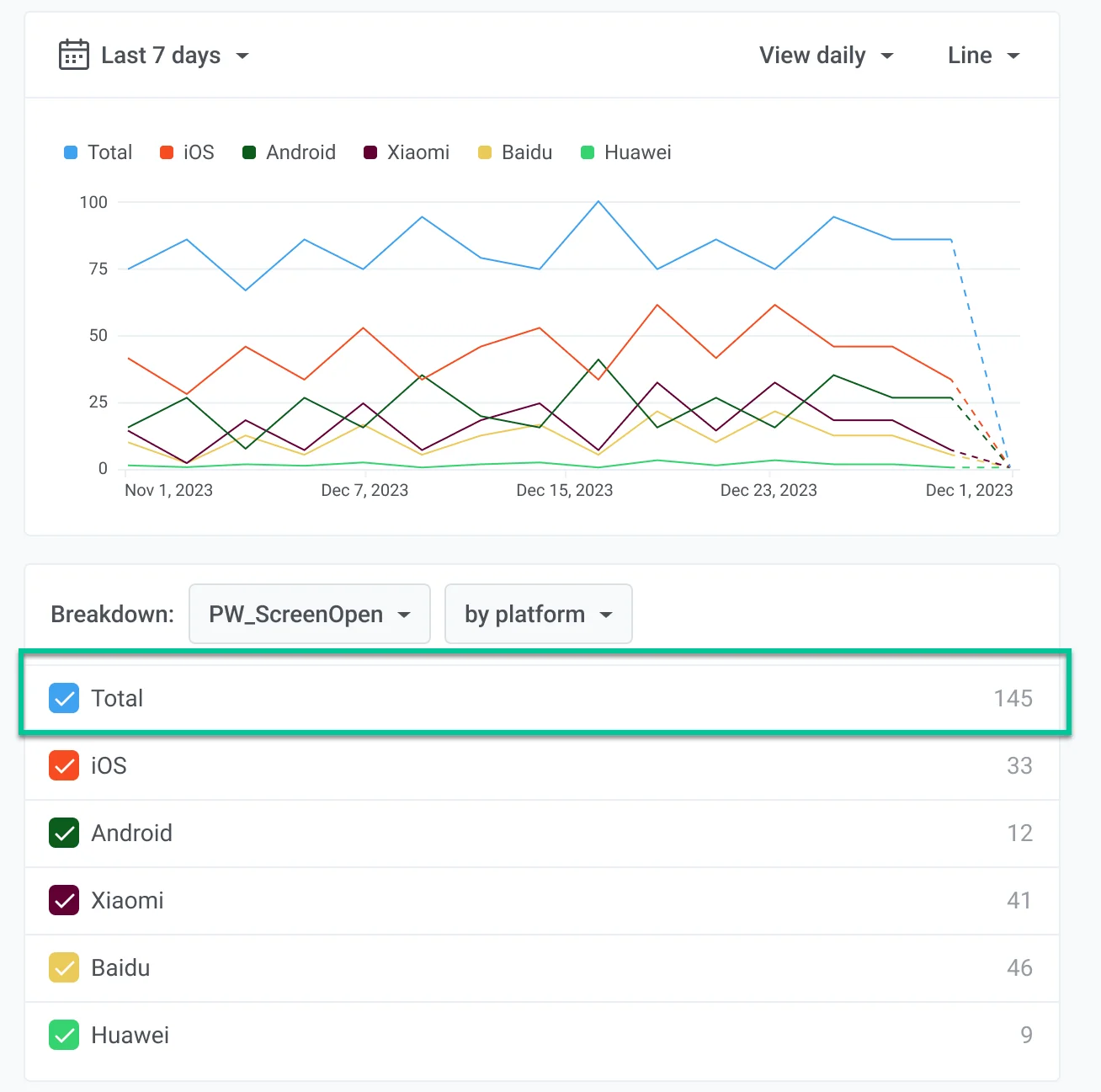Uncheck the Total checkbox
Viewport: 1101px width, 1092px height.
pos(64,698)
